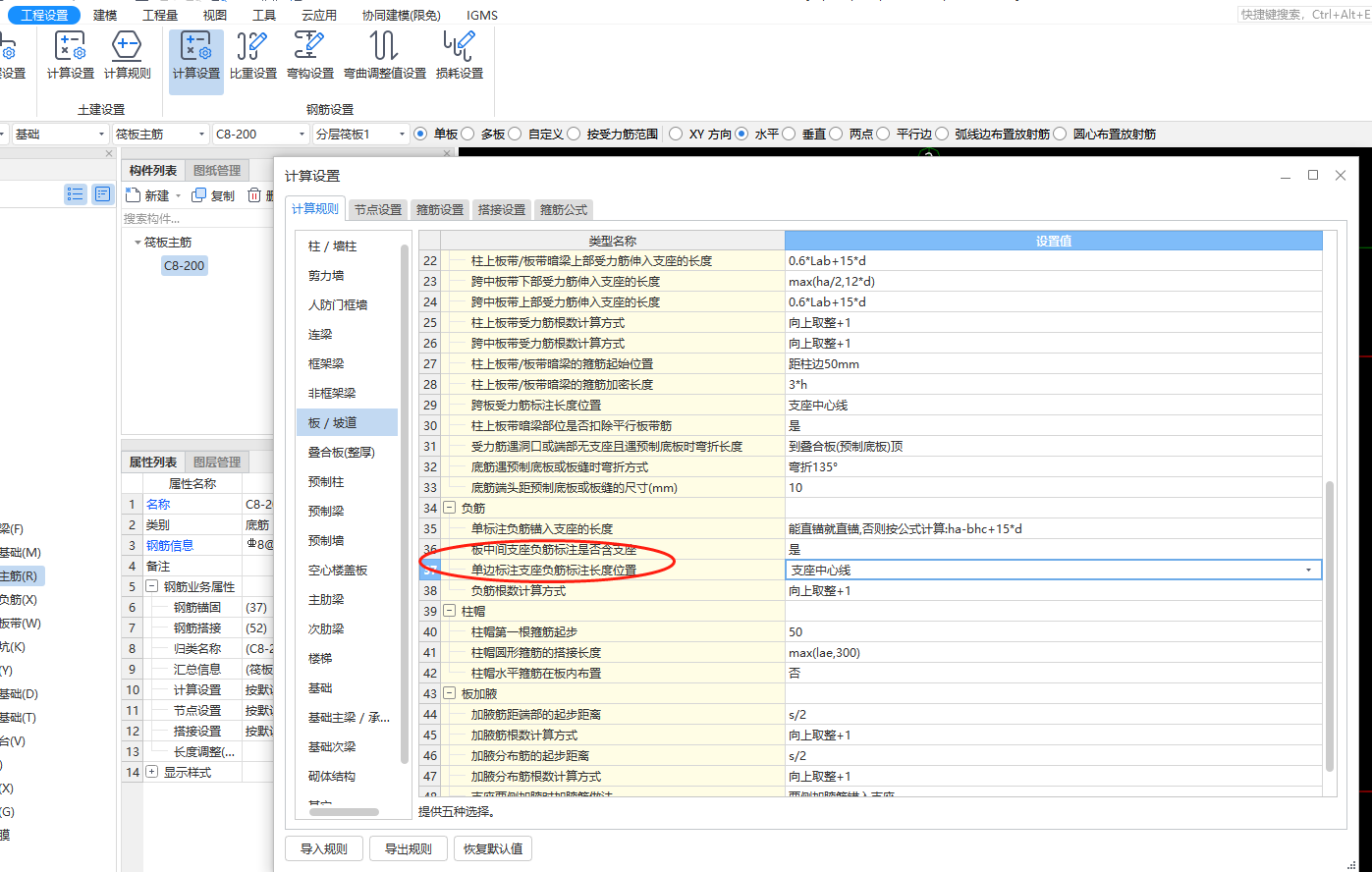Select 弧线边布置放射筋 radio option
This screenshot has height=872, width=1372.
click(942, 134)
